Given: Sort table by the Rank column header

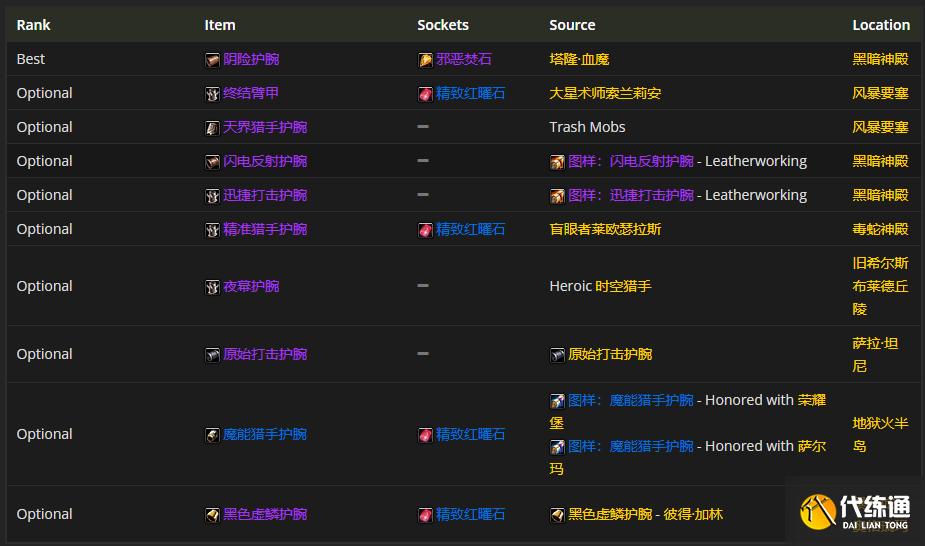Looking at the screenshot, I should [34, 24].
